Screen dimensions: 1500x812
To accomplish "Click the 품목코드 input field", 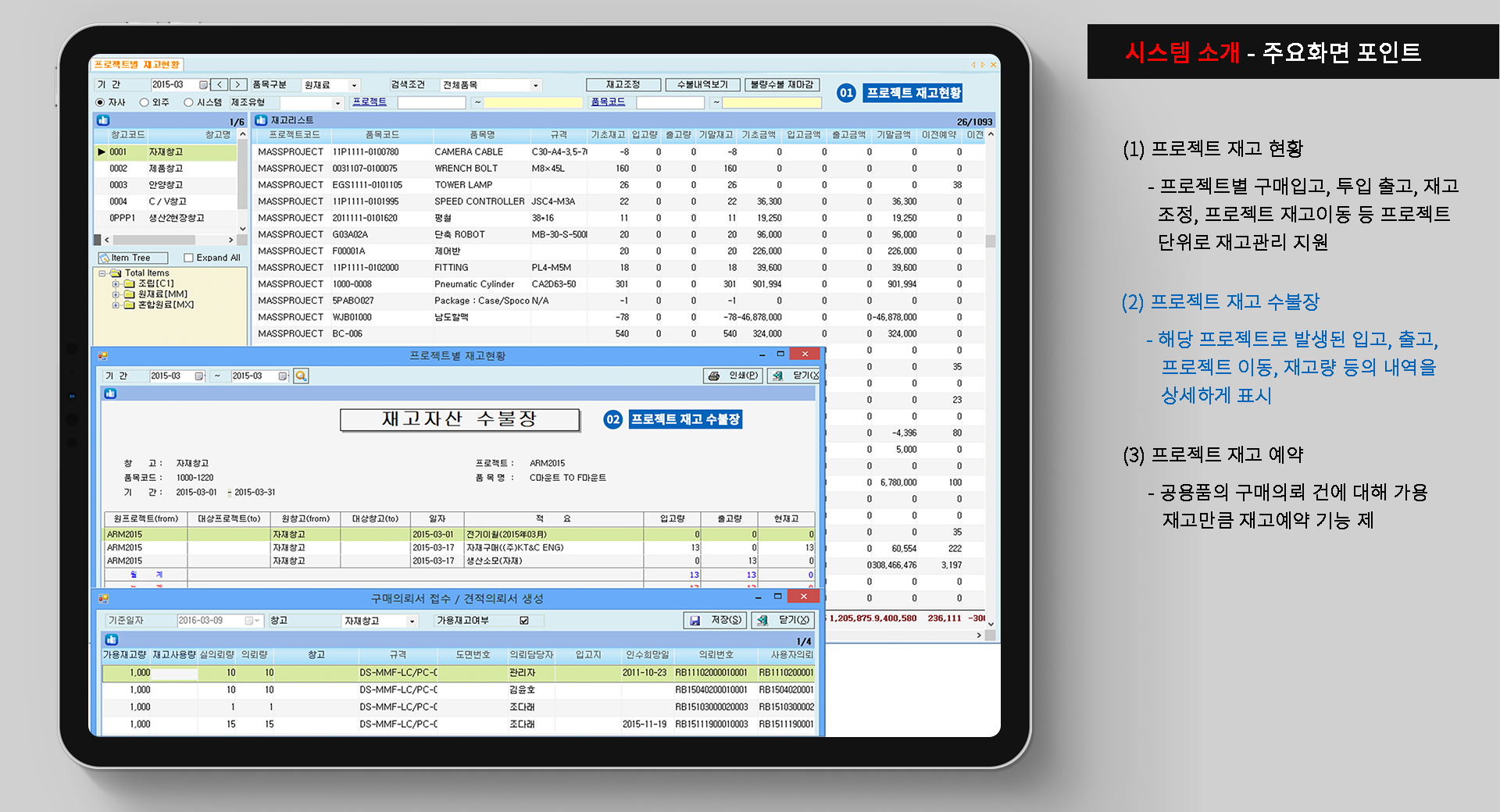I will click(670, 103).
